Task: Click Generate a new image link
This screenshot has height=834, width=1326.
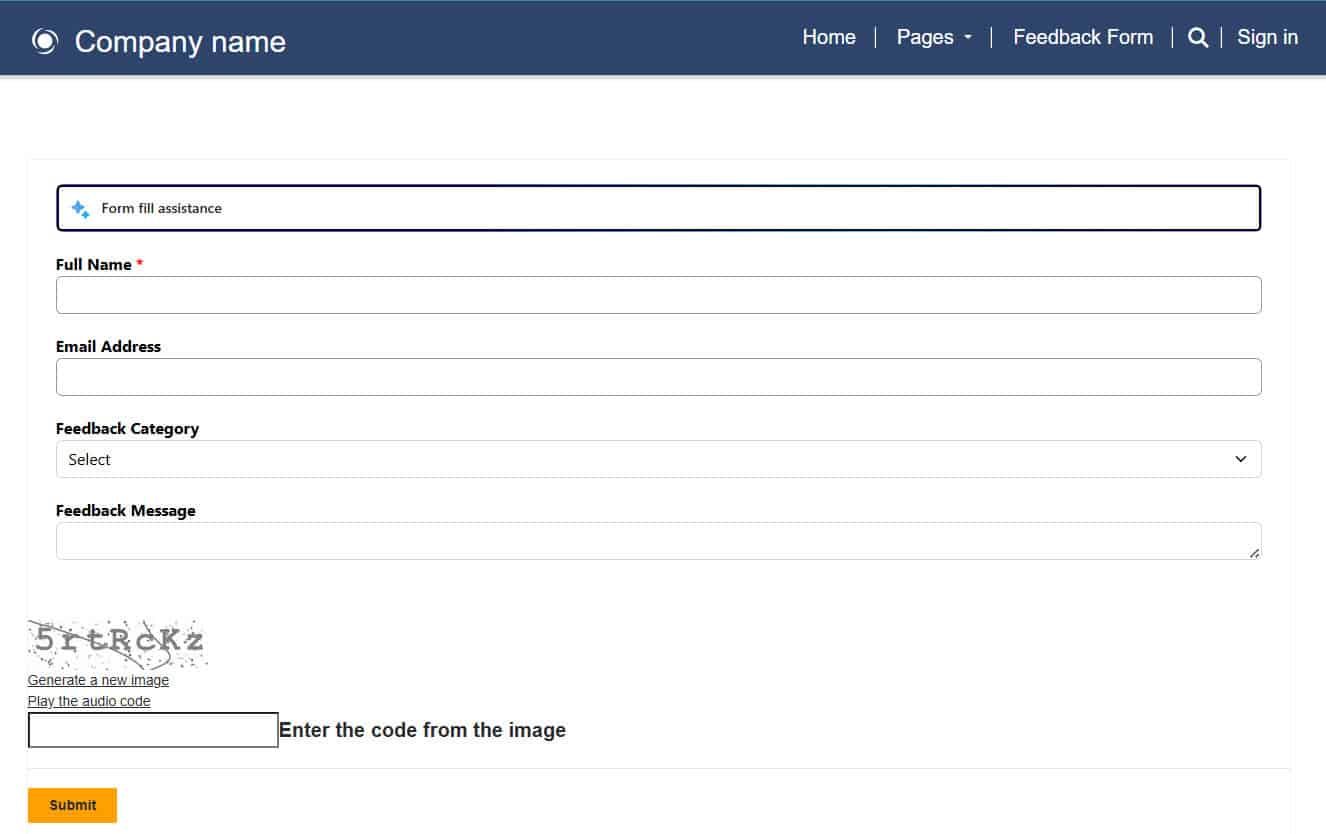Action: [x=98, y=680]
